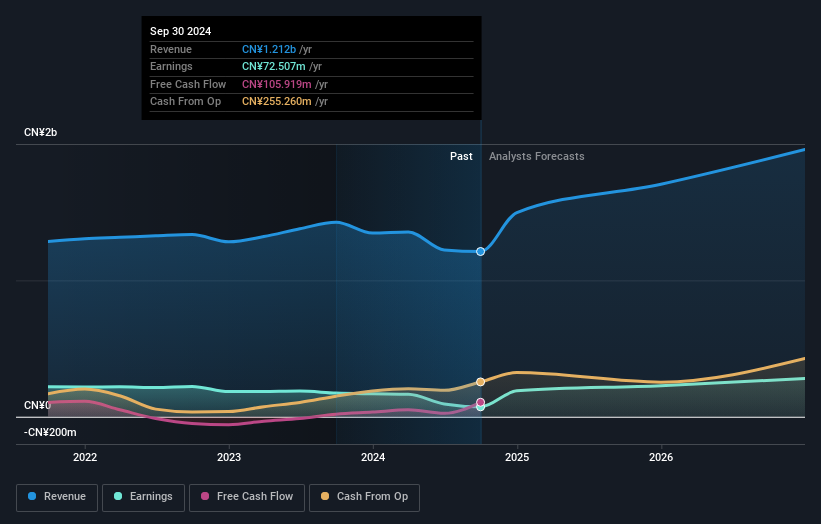This screenshot has height=524, width=821.
Task: Toggle Cash From Op legend item
Action: point(365,497)
